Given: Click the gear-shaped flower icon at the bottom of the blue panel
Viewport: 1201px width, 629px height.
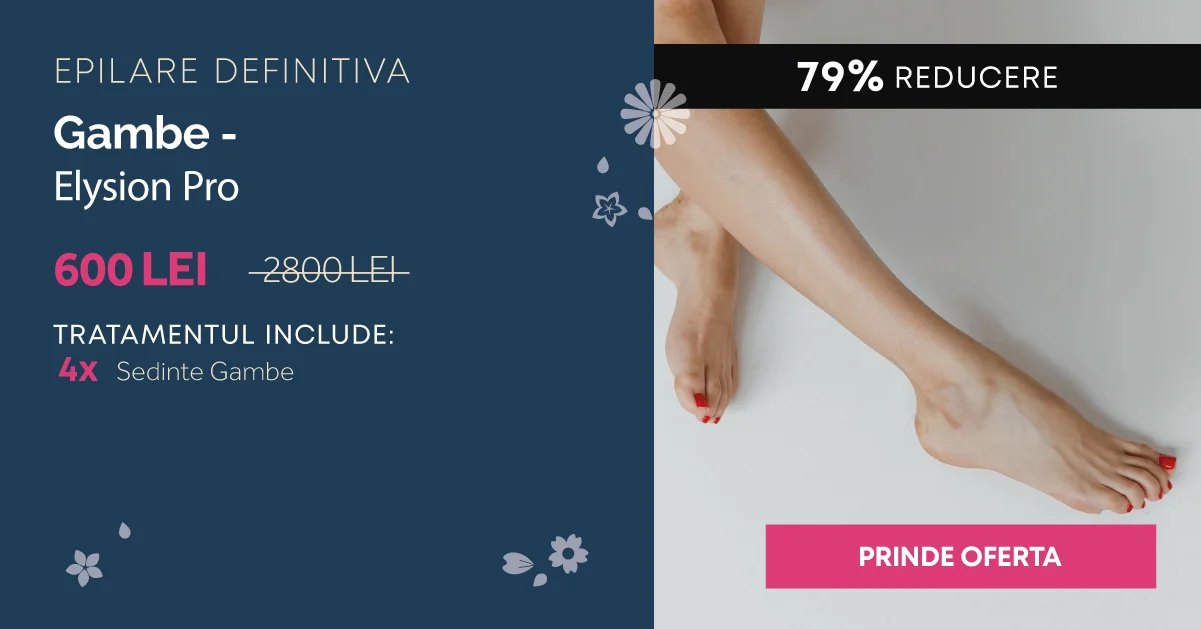Looking at the screenshot, I should (x=568, y=553).
